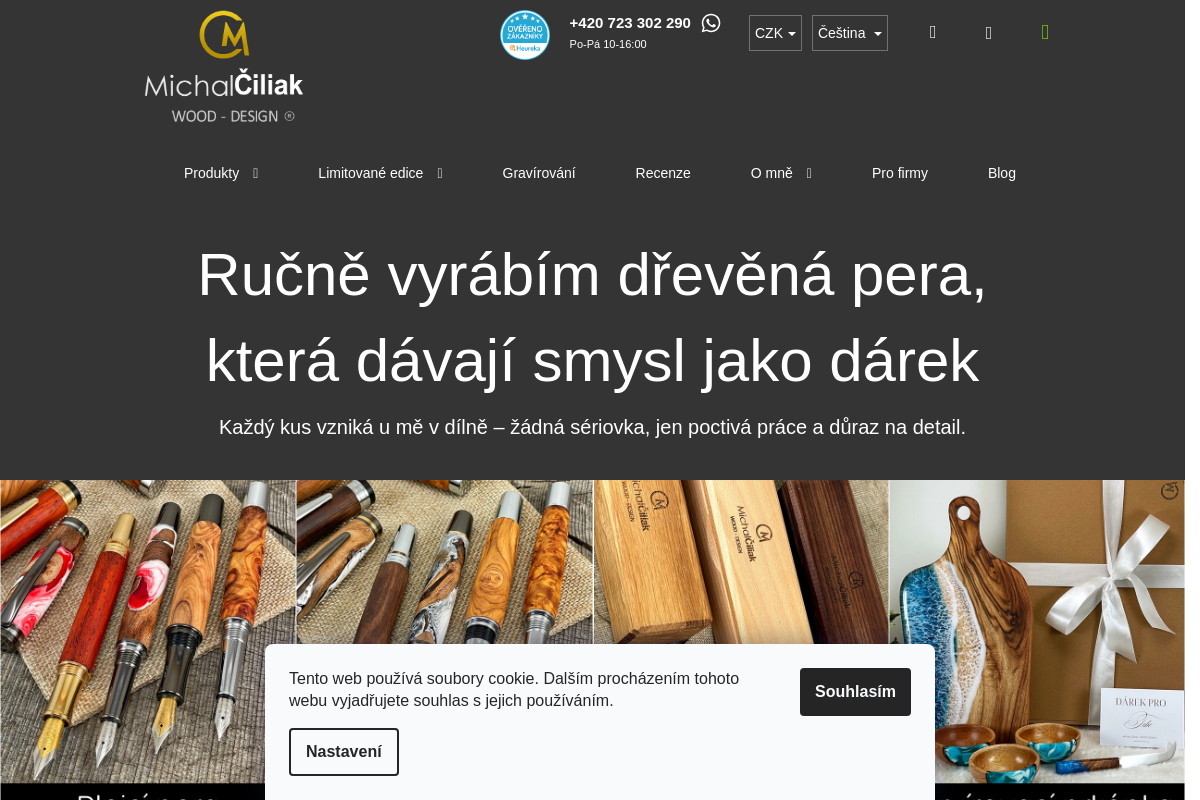The width and height of the screenshot is (1200, 800).
Task: Click the white icon right beside Čeština dropdown
Action: point(933,33)
